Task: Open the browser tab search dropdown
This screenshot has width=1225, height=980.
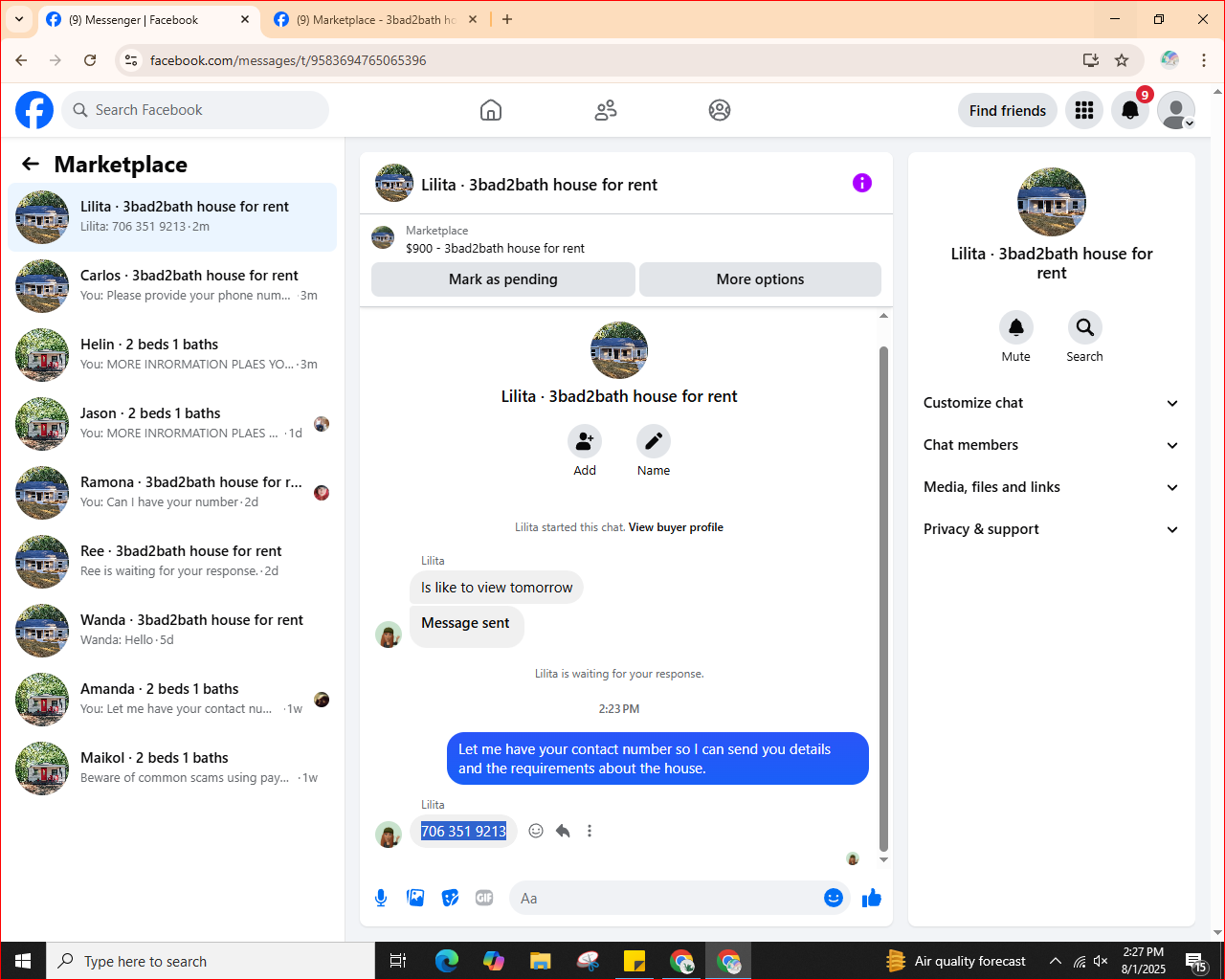Action: [19, 19]
